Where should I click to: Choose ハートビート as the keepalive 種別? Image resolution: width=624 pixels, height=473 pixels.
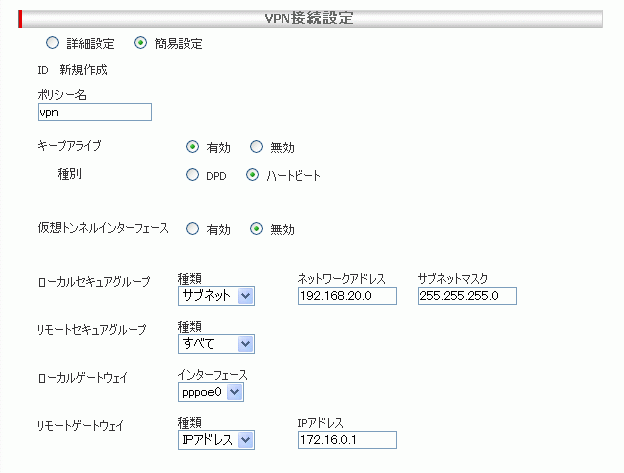pyautogui.click(x=252, y=175)
